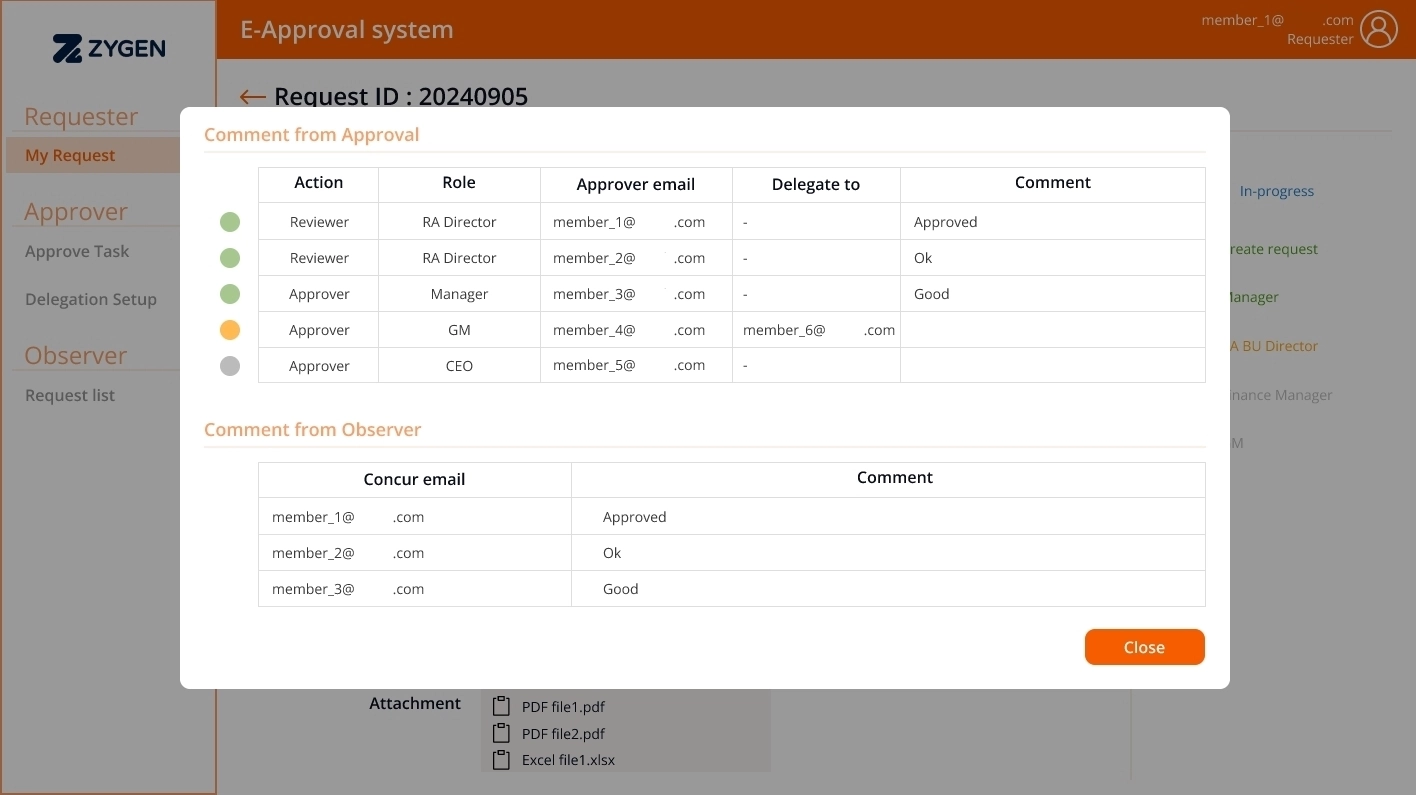Viewport: 1416px width, 795px height.
Task: Go to Delegation Setup
Action: 91,299
